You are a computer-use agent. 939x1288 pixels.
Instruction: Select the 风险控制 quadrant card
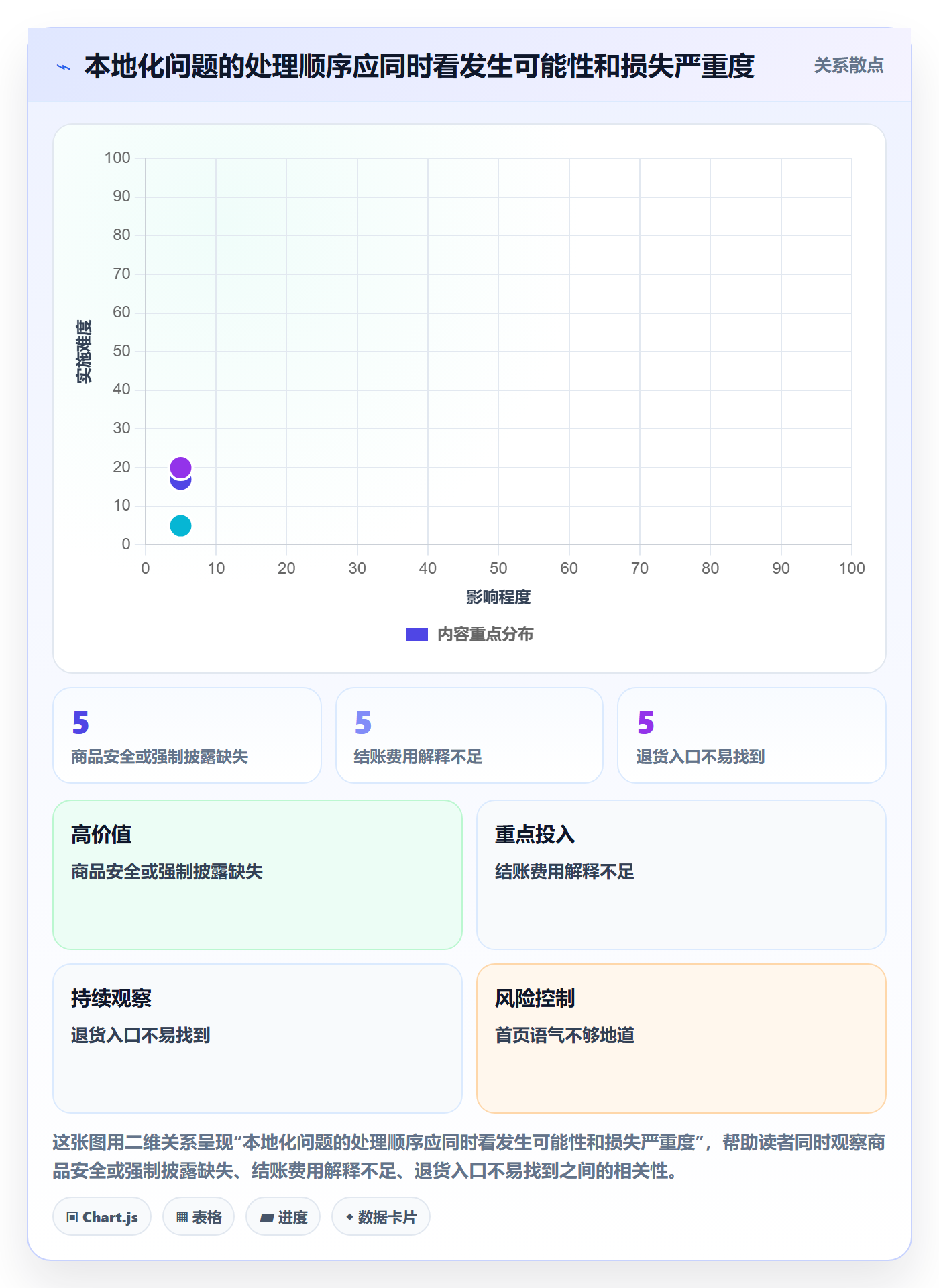[681, 1038]
